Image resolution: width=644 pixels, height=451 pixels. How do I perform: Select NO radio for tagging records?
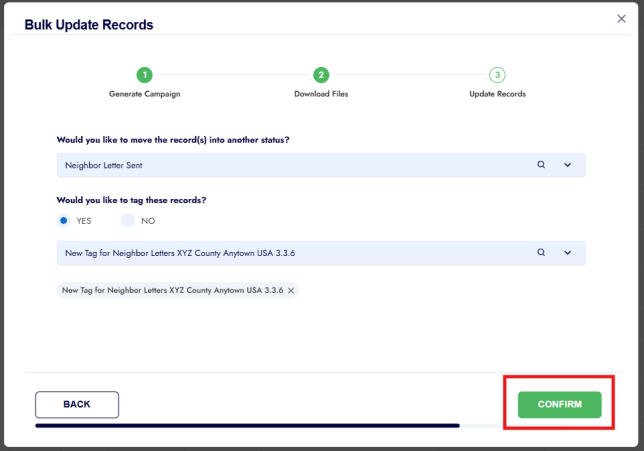point(127,220)
